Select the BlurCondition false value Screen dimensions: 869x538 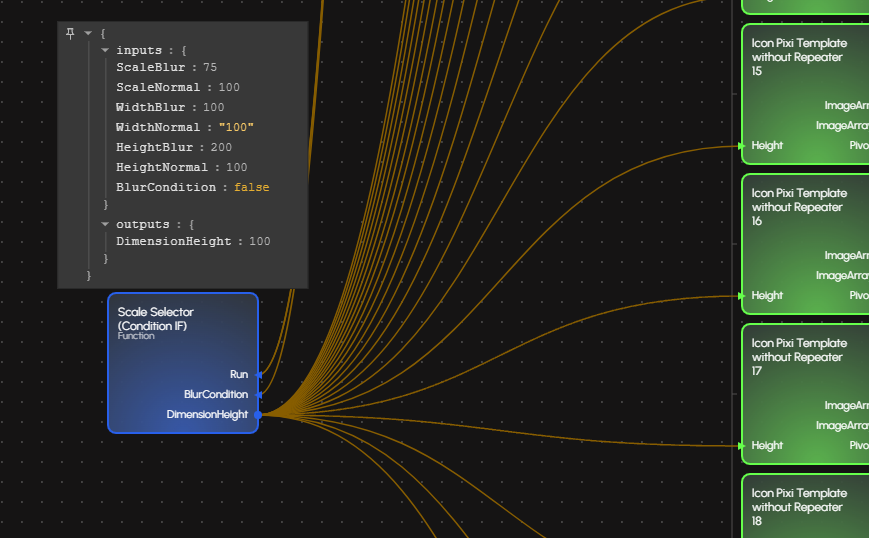pyautogui.click(x=252, y=187)
